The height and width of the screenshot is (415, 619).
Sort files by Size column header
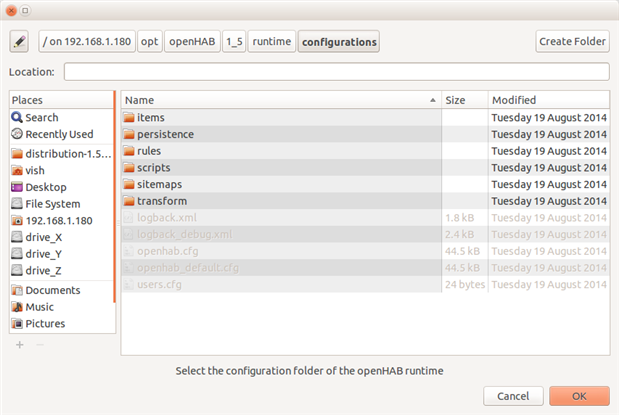tap(465, 100)
